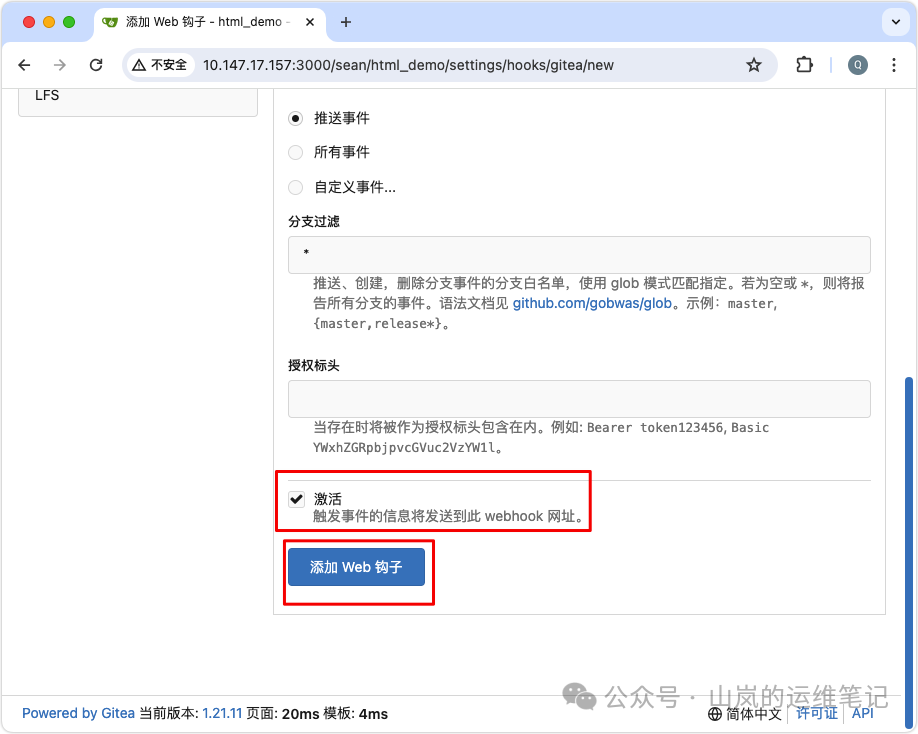Screen dimensions: 918x734
Task: Click the globe icon beside 简体中文
Action: pyautogui.click(x=715, y=713)
